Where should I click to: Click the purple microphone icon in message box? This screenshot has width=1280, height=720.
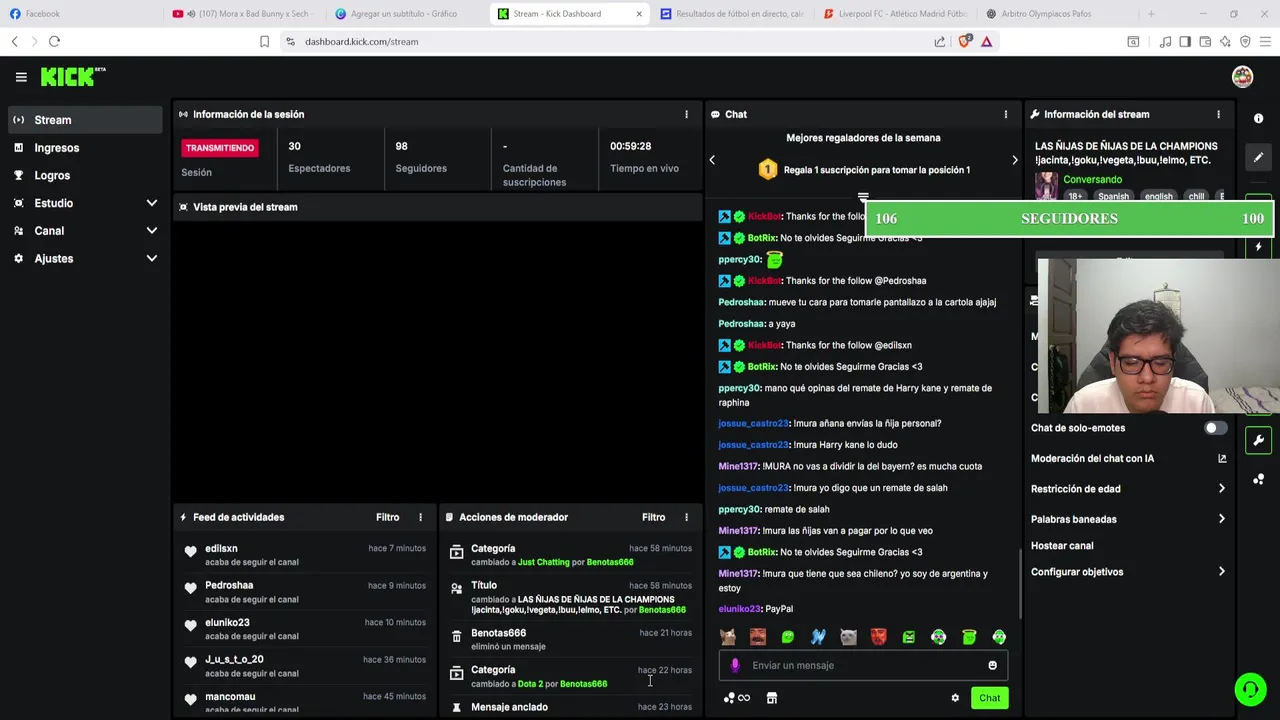pyautogui.click(x=735, y=665)
